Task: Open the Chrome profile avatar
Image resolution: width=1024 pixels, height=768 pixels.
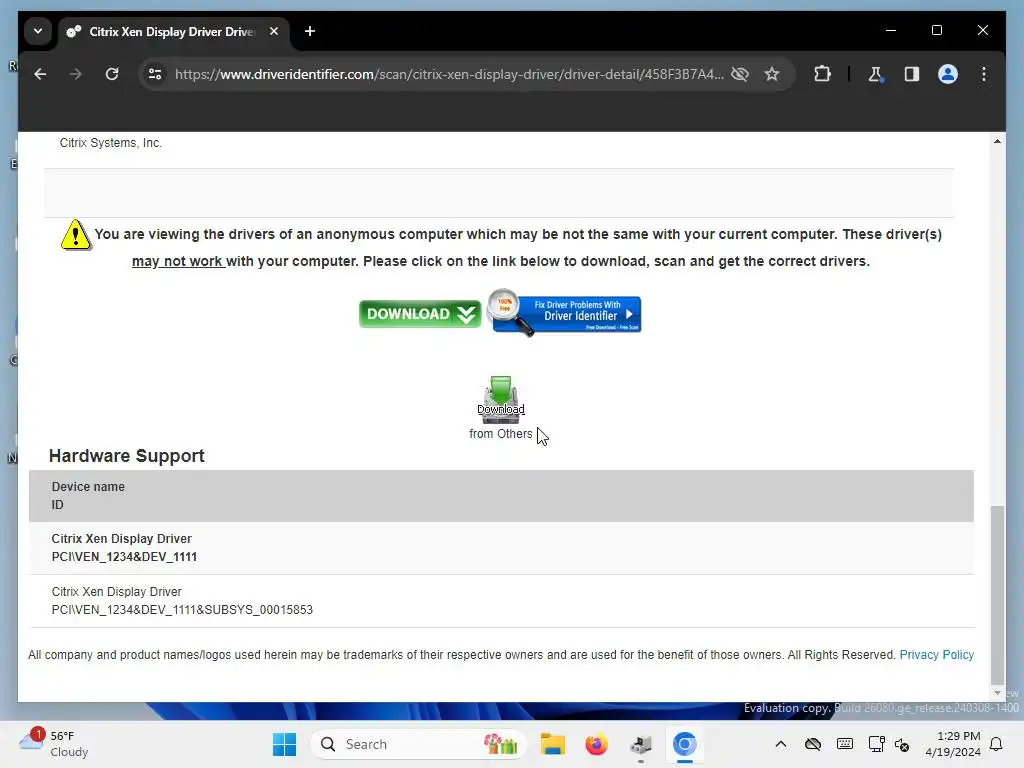Action: pyautogui.click(x=948, y=74)
